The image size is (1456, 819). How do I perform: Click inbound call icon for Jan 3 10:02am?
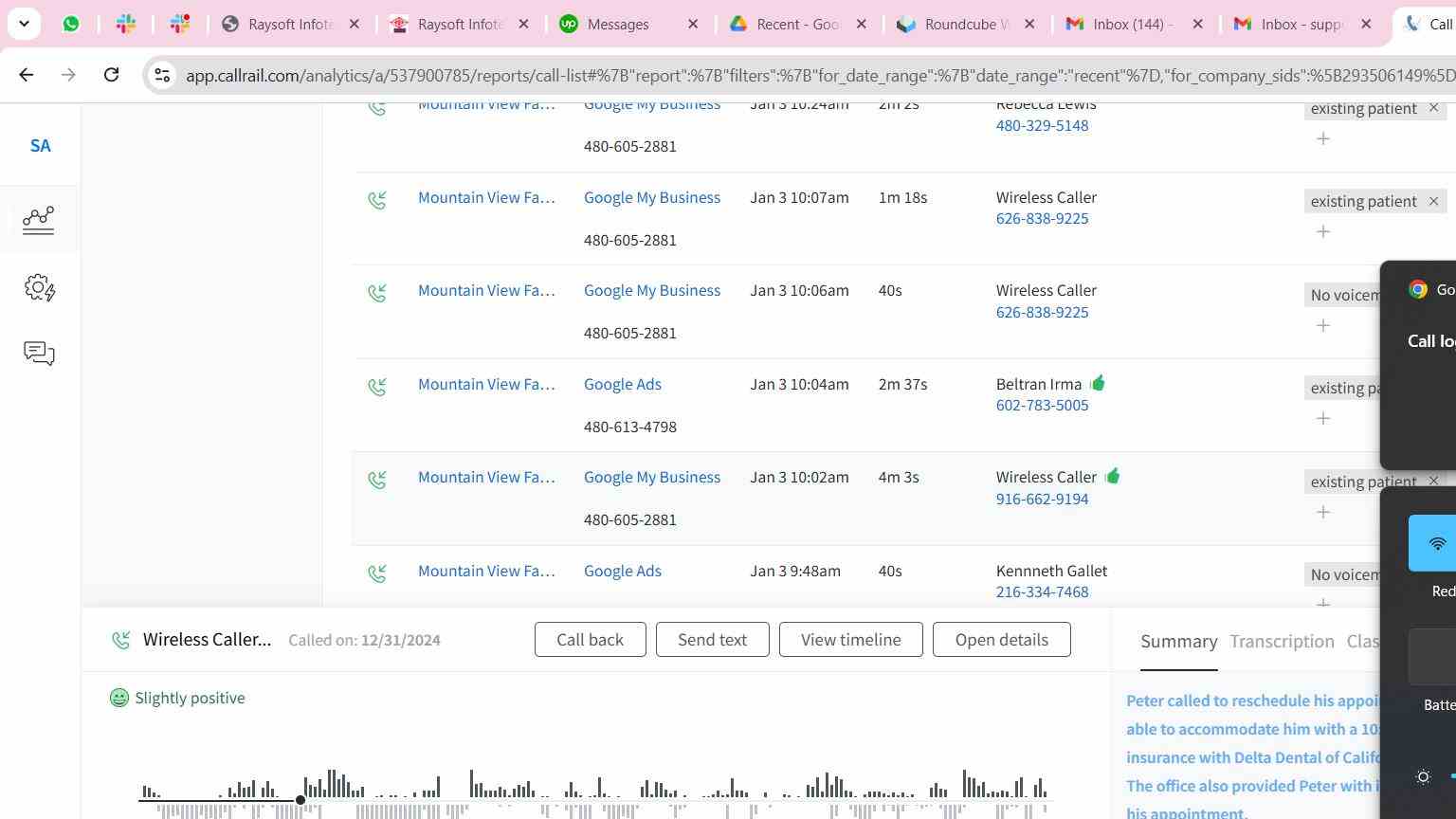(x=377, y=480)
